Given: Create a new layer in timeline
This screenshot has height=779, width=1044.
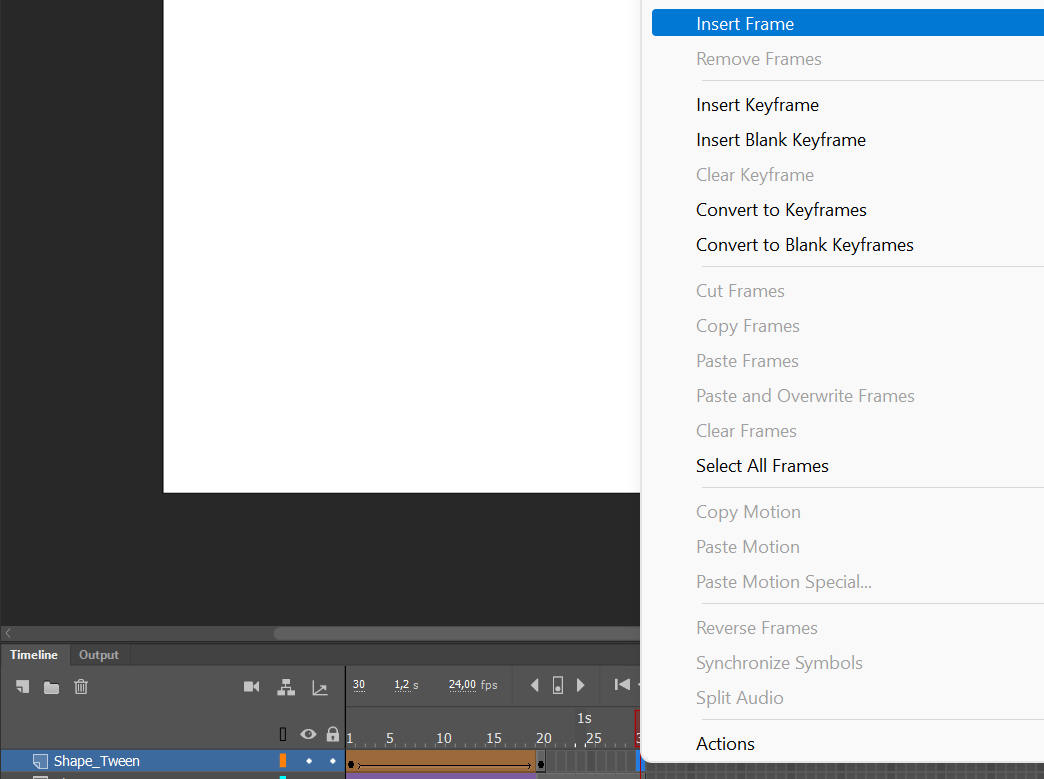Looking at the screenshot, I should [x=23, y=686].
